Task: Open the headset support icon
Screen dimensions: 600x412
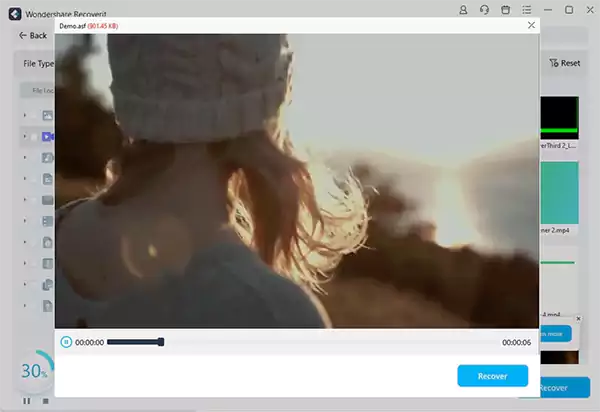Action: click(484, 10)
